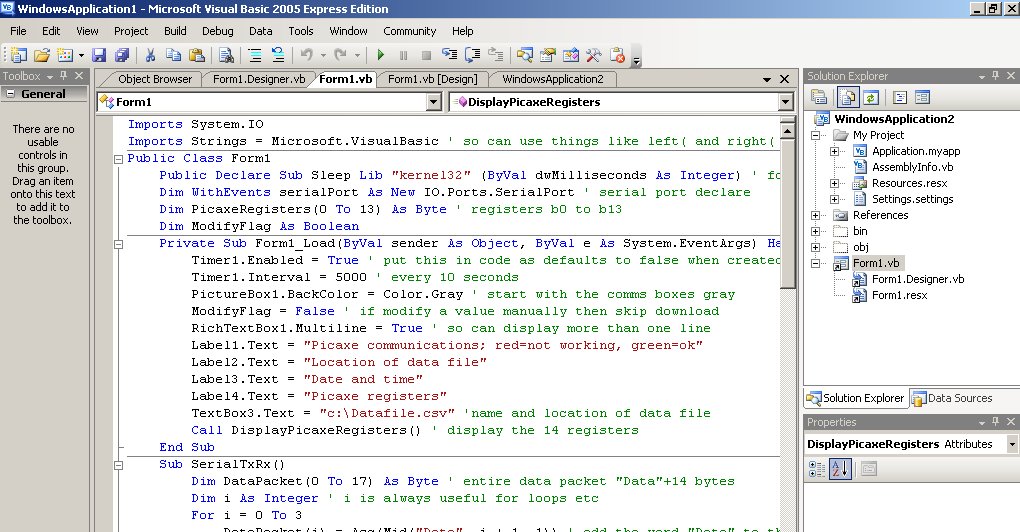Select Form1.resx in Solution Explorer
1020x532 pixels.
(899, 295)
